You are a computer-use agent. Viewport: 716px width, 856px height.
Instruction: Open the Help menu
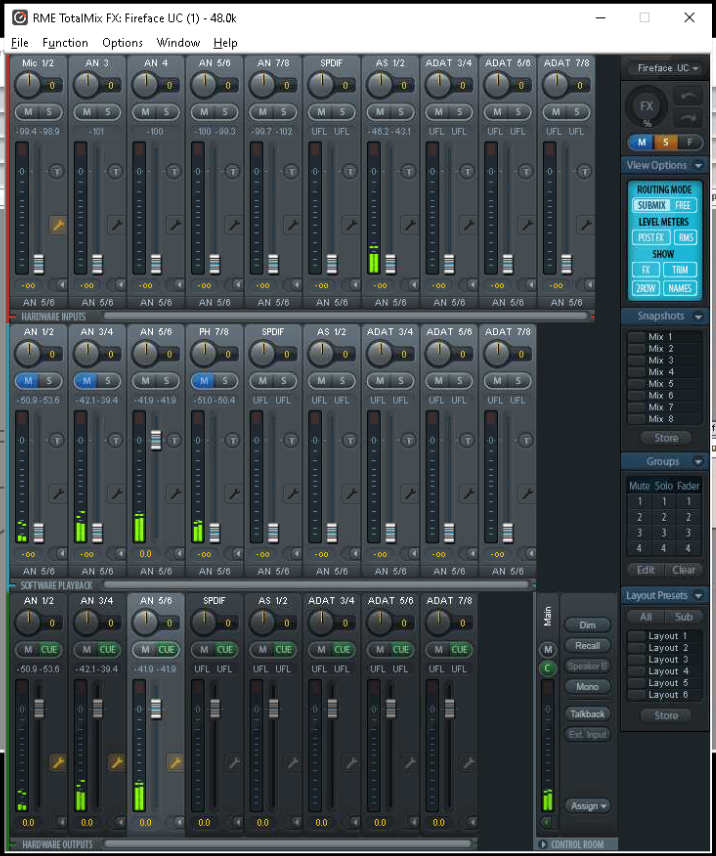point(225,43)
